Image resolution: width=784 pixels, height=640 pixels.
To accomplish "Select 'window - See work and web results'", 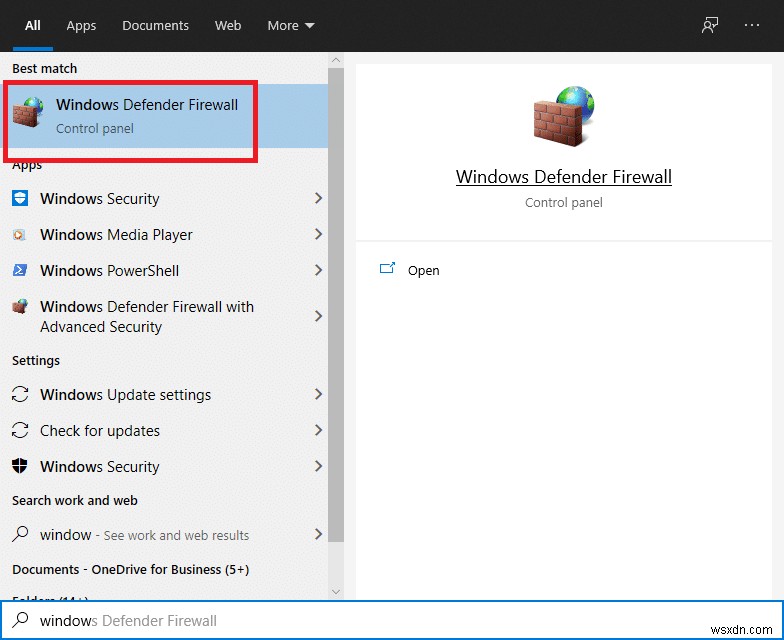I will (164, 534).
